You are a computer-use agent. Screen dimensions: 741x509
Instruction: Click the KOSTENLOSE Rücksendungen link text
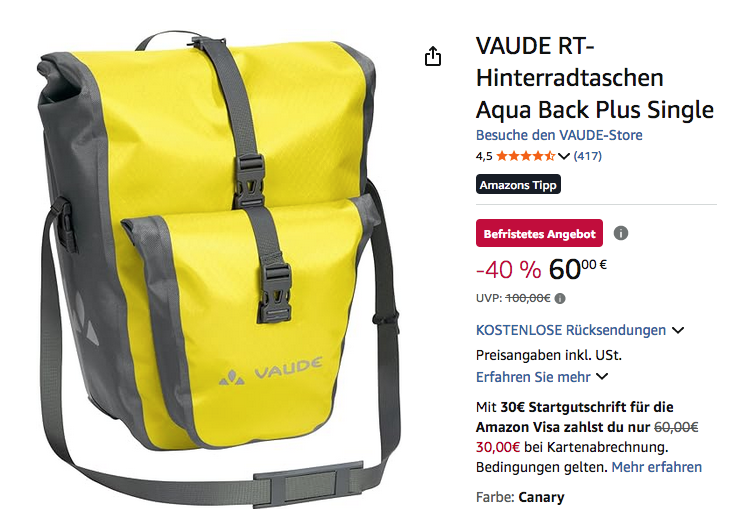pos(571,330)
